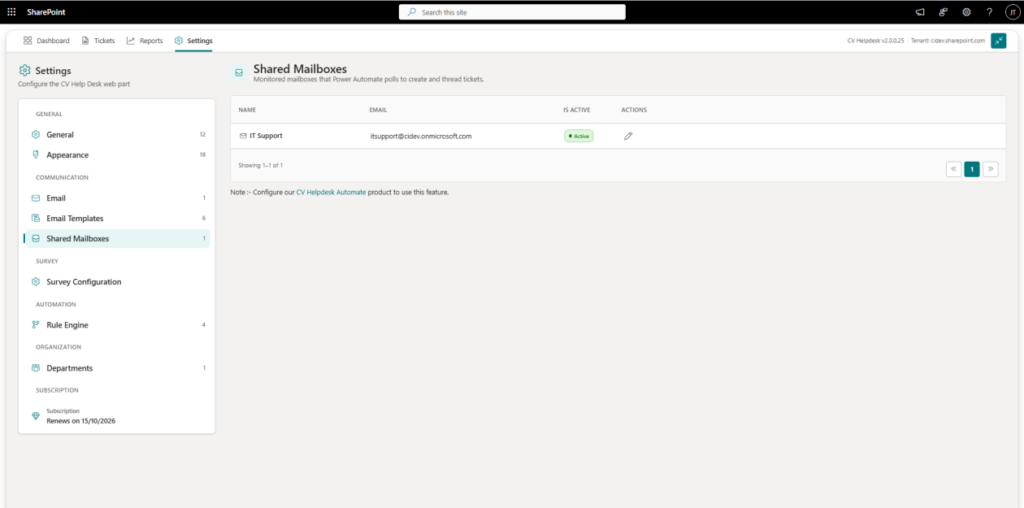Click the Shared Mailboxes inbox icon in sidebar
The width and height of the screenshot is (1024, 508).
[36, 238]
